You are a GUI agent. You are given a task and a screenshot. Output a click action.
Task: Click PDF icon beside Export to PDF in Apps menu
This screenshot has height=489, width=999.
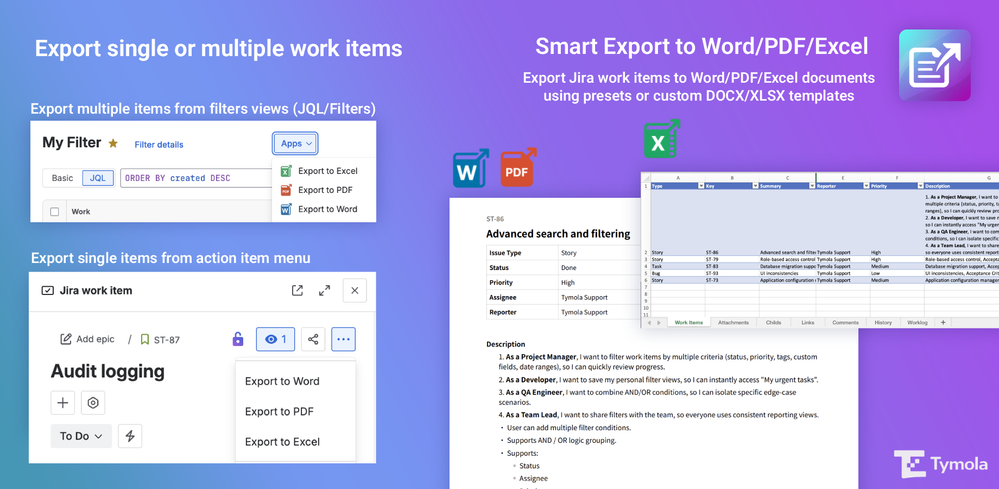point(286,190)
